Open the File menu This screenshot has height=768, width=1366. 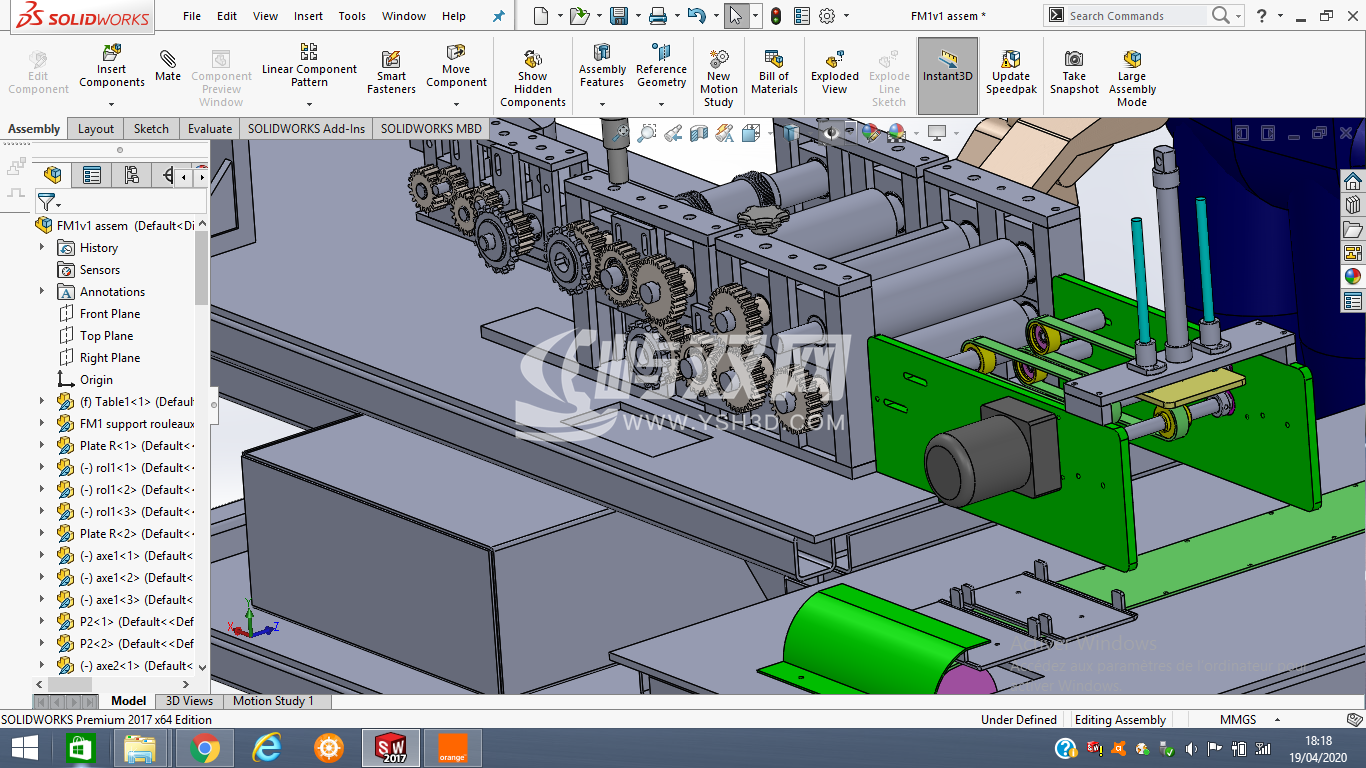(x=192, y=16)
